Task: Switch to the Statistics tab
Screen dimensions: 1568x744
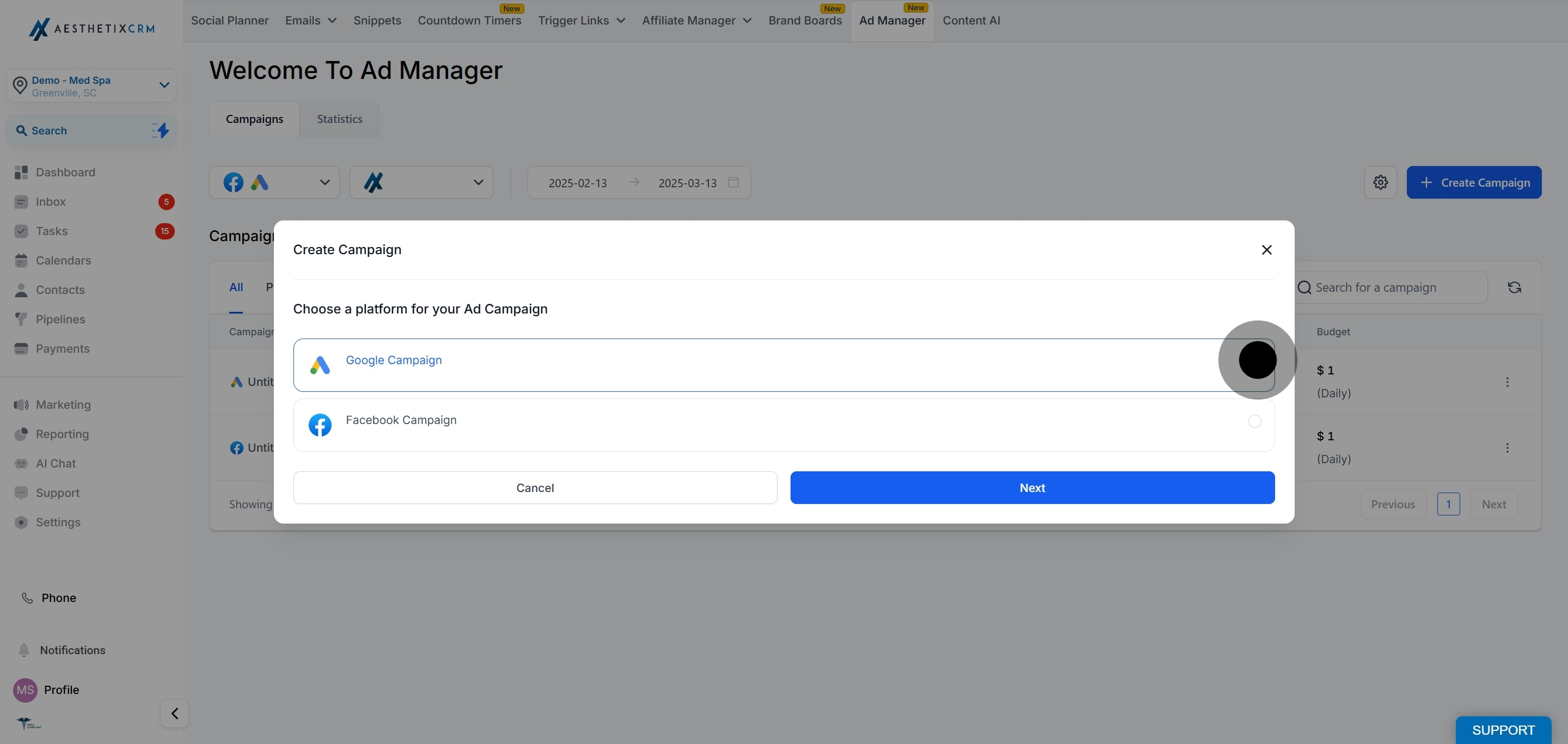Action: [340, 119]
